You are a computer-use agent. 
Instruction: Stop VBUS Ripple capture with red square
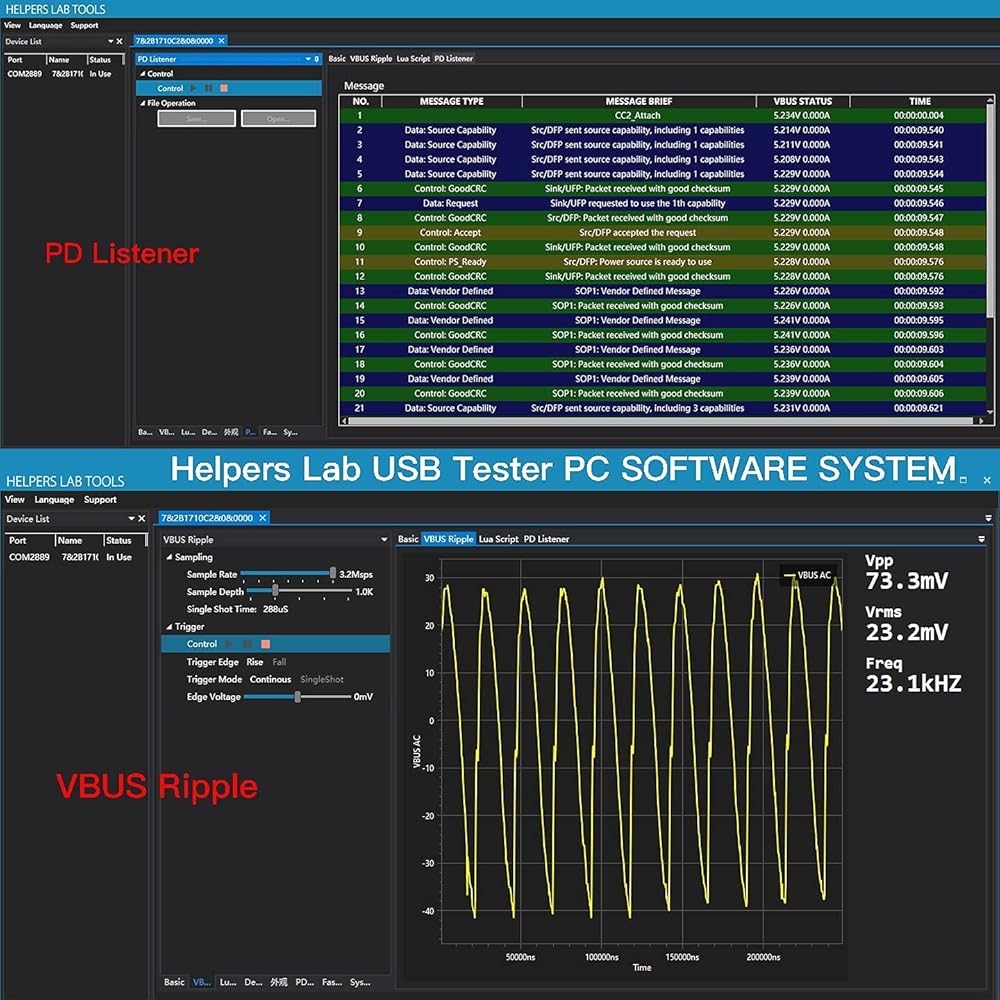[265, 644]
